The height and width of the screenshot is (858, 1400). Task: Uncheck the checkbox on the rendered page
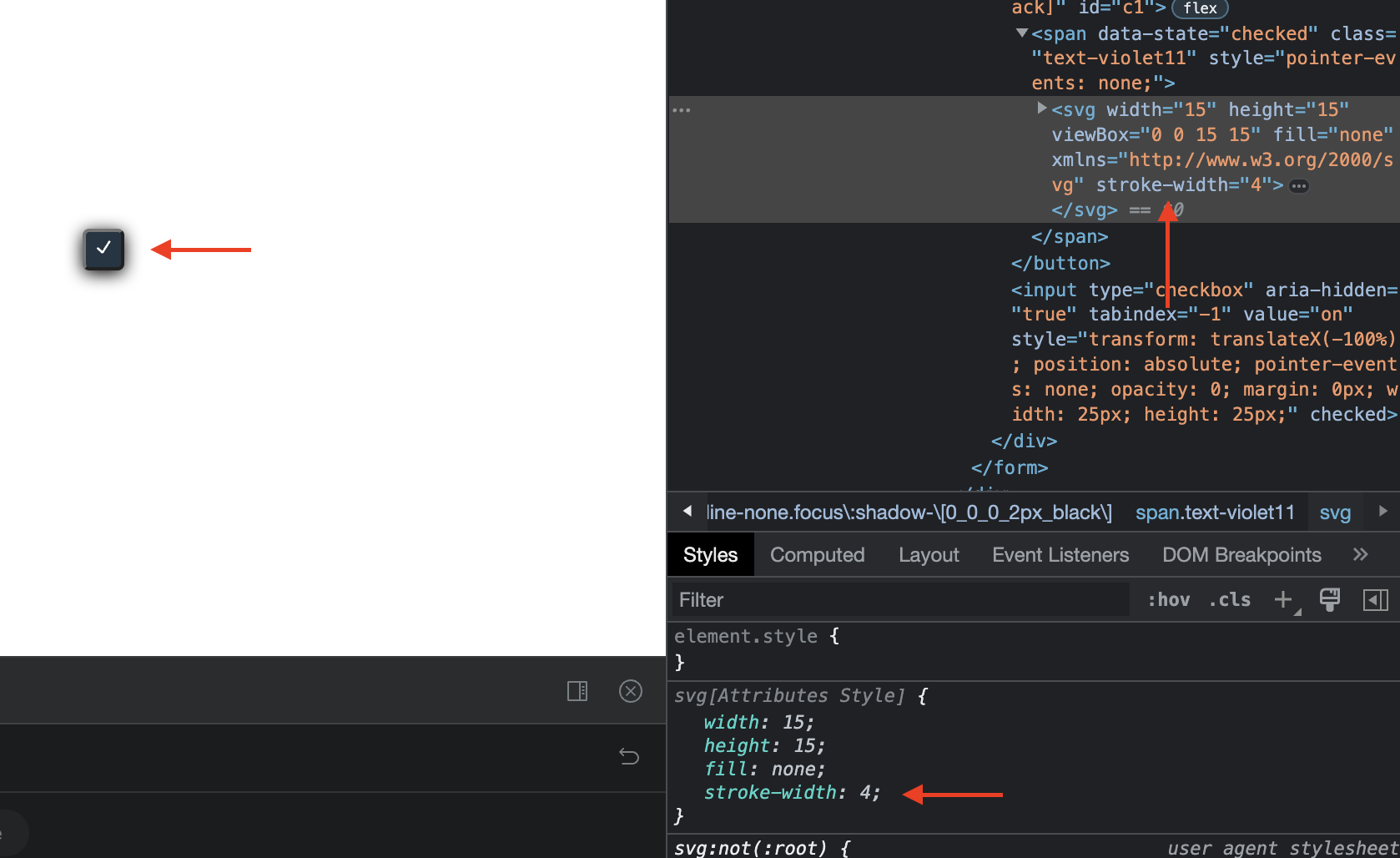pyautogui.click(x=103, y=249)
